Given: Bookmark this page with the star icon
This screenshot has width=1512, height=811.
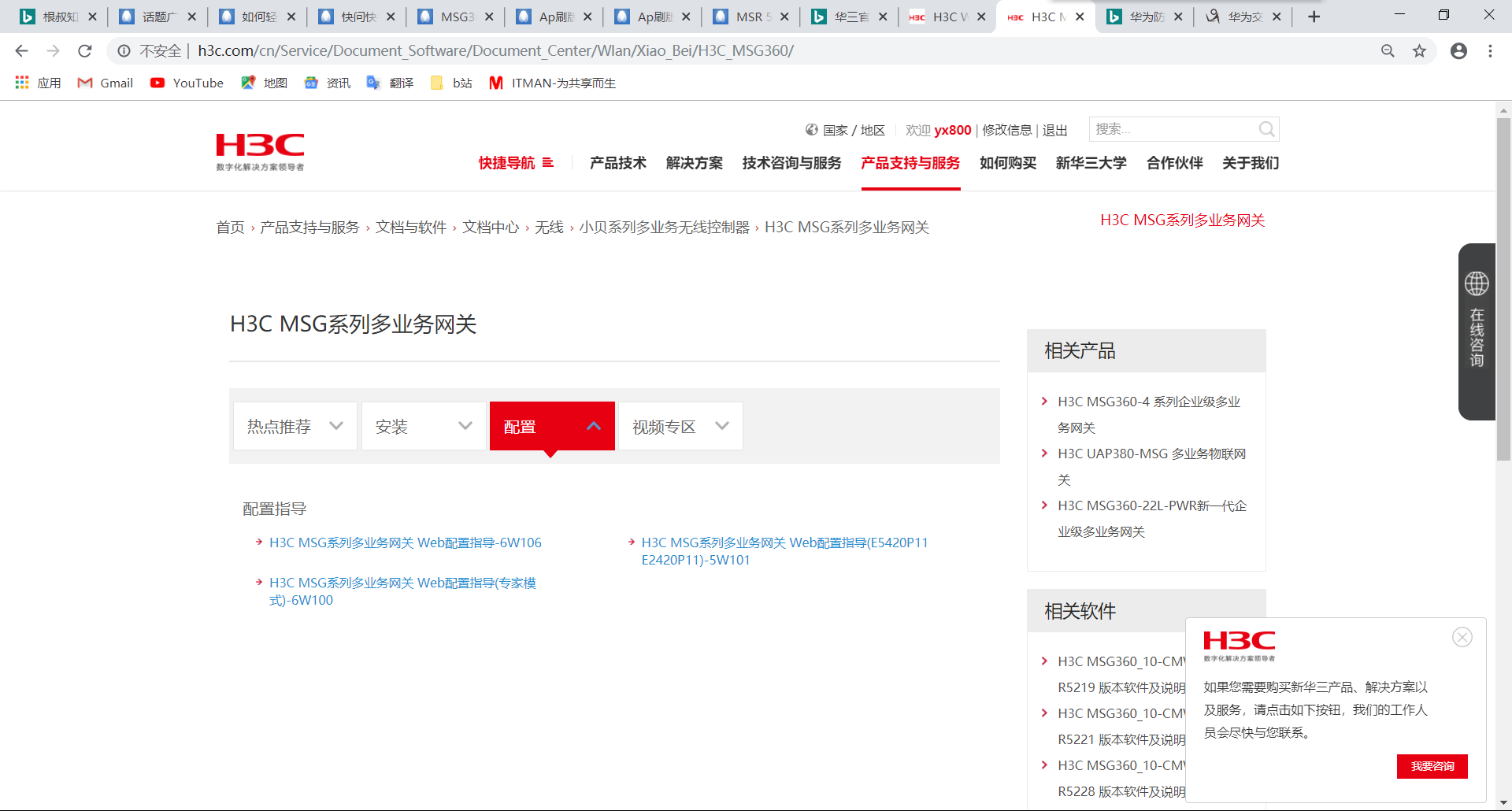Looking at the screenshot, I should pyautogui.click(x=1419, y=51).
